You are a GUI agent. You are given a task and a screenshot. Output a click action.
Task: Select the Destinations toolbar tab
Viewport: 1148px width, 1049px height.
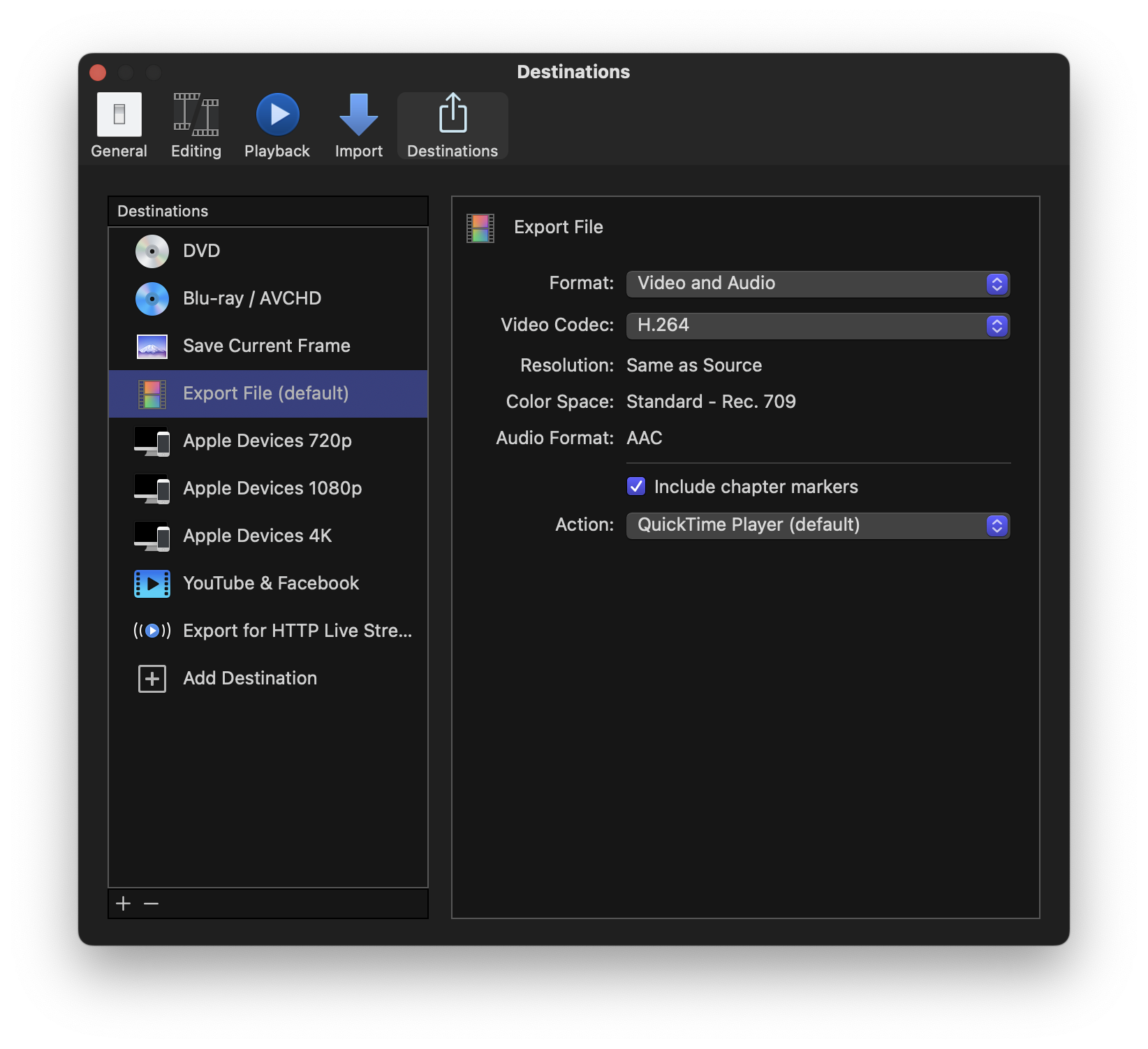pyautogui.click(x=452, y=126)
